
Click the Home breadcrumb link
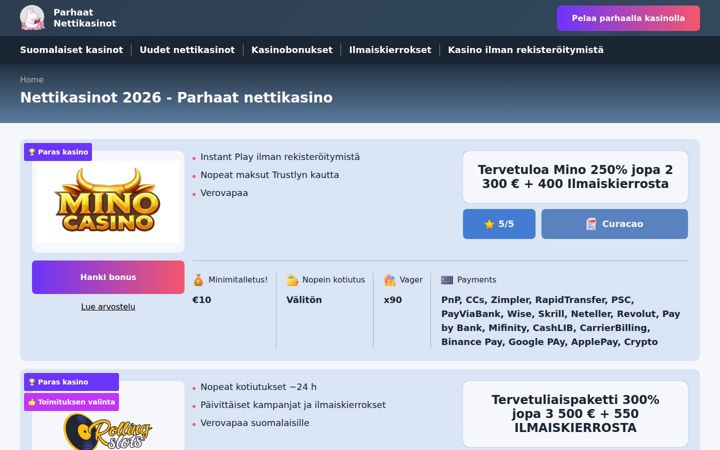(32, 79)
